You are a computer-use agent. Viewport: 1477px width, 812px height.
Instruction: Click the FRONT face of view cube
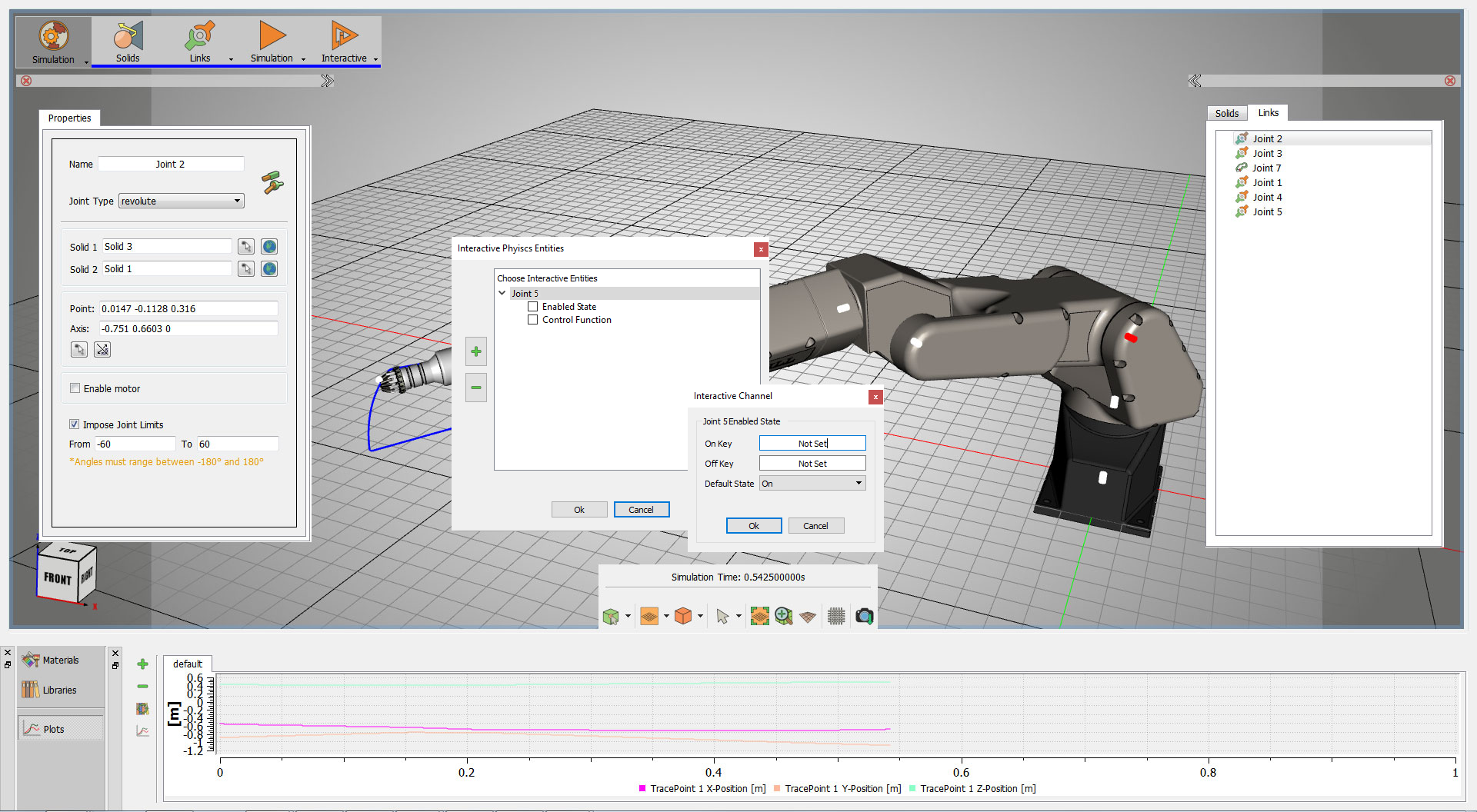pyautogui.click(x=58, y=577)
